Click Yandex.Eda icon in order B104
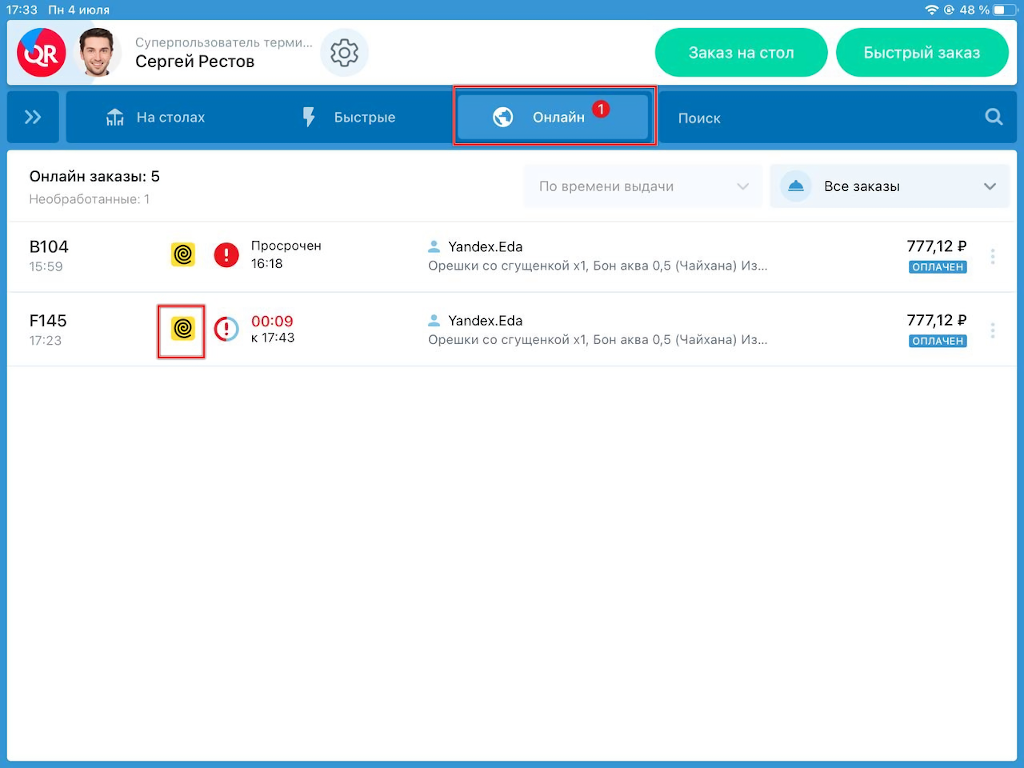This screenshot has height=768, width=1024. [183, 255]
